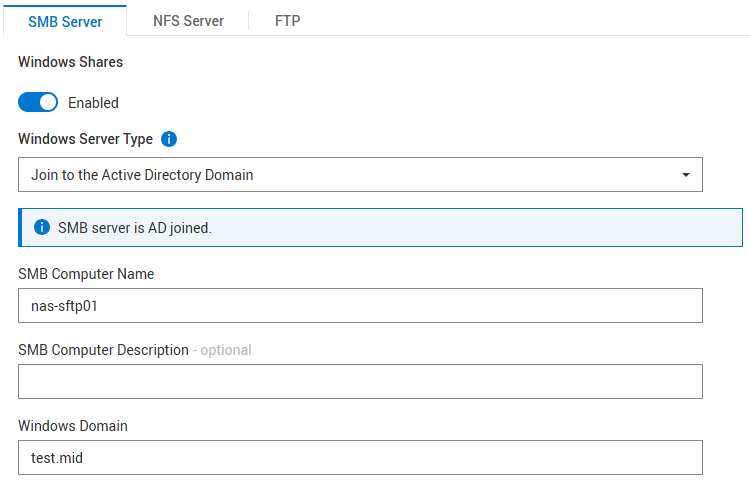This screenshot has width=750, height=494.
Task: Click the Windows Domain label
Action: pos(73,426)
